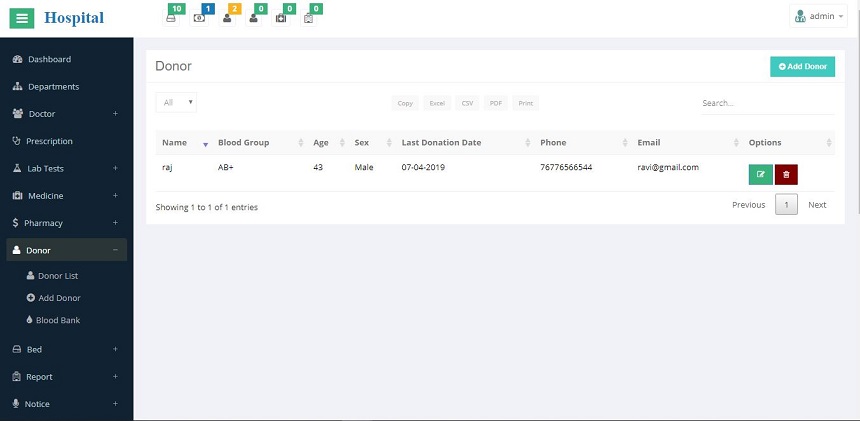Screen dimensions: 860x421
Task: Click the phone number 76776566544
Action: pos(566,167)
